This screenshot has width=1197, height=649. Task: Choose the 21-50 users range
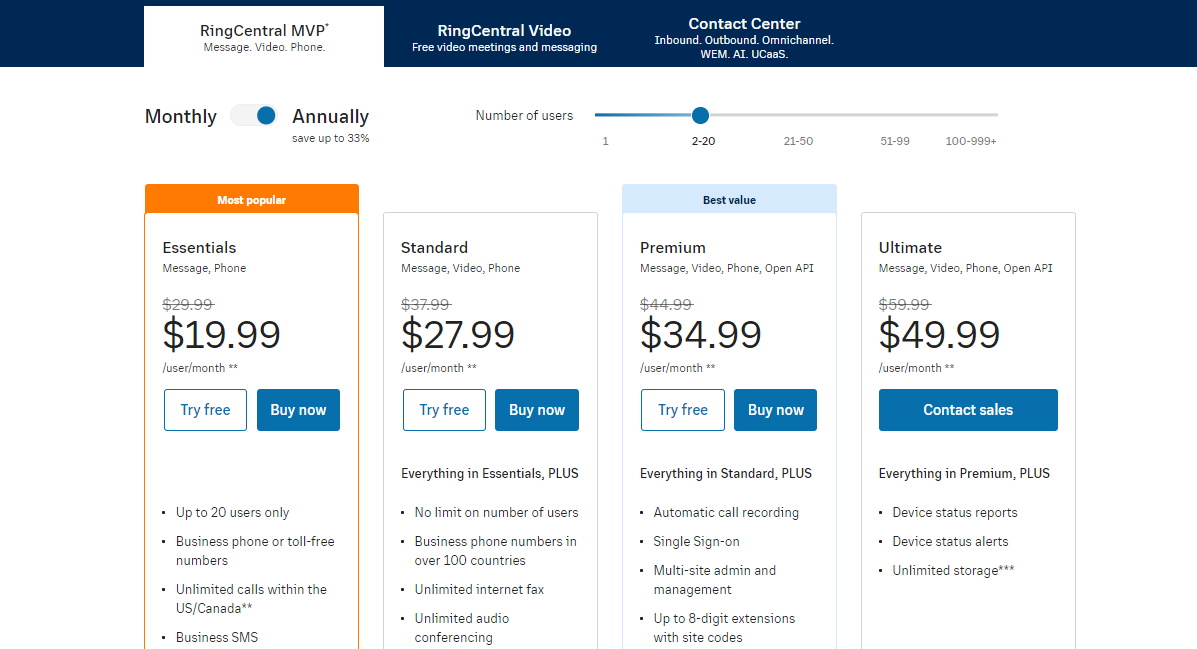(798, 141)
